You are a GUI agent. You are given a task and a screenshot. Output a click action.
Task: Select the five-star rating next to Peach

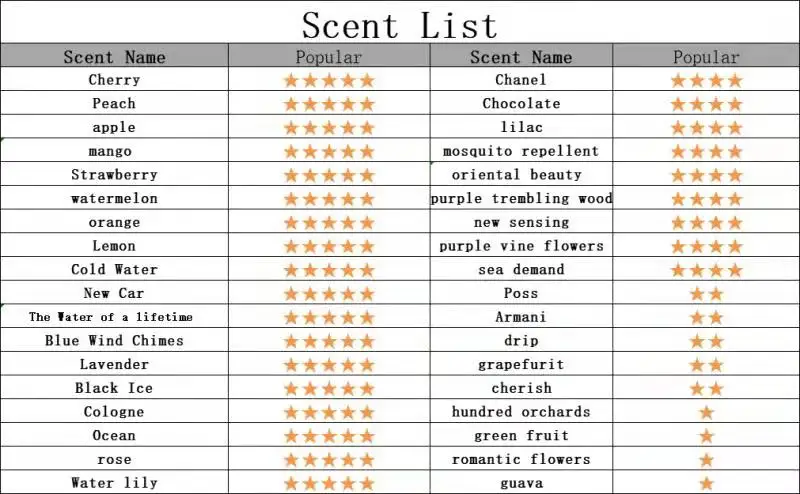point(329,104)
